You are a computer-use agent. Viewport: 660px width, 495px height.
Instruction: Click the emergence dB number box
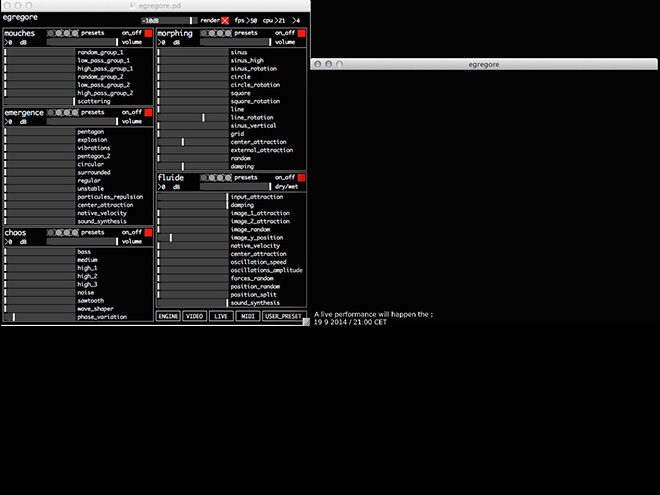coord(11,122)
